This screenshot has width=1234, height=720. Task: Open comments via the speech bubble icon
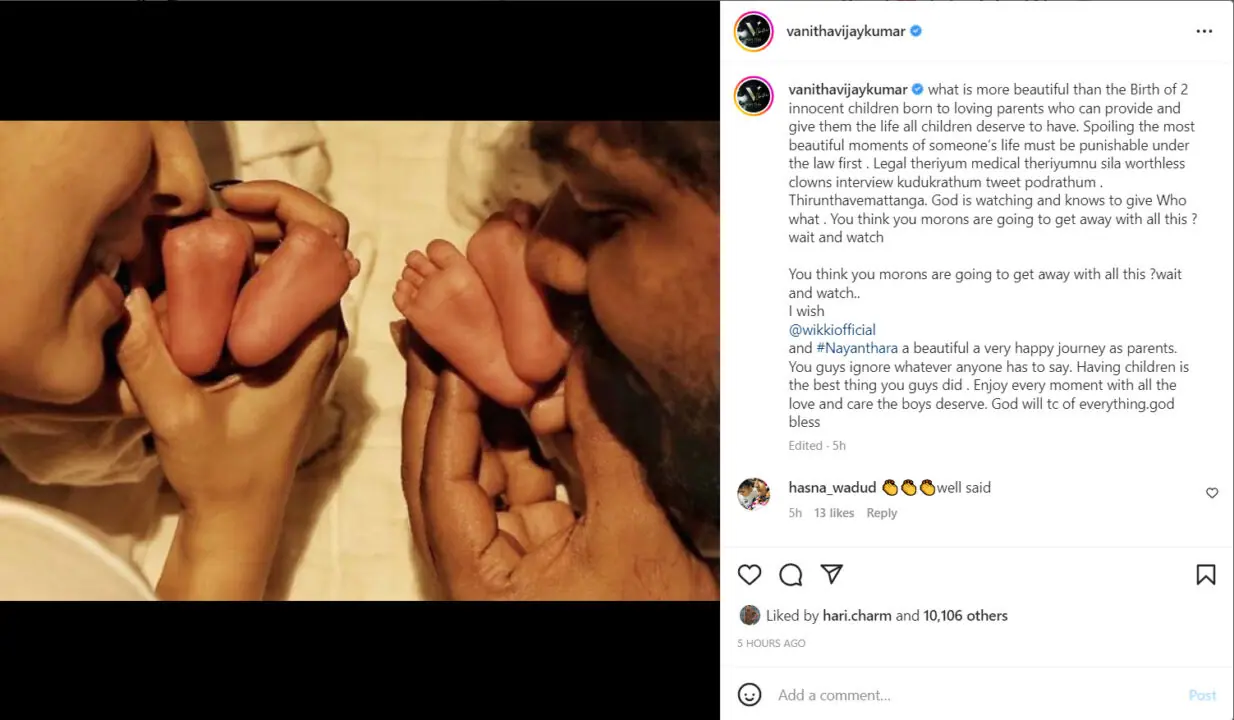[791, 575]
